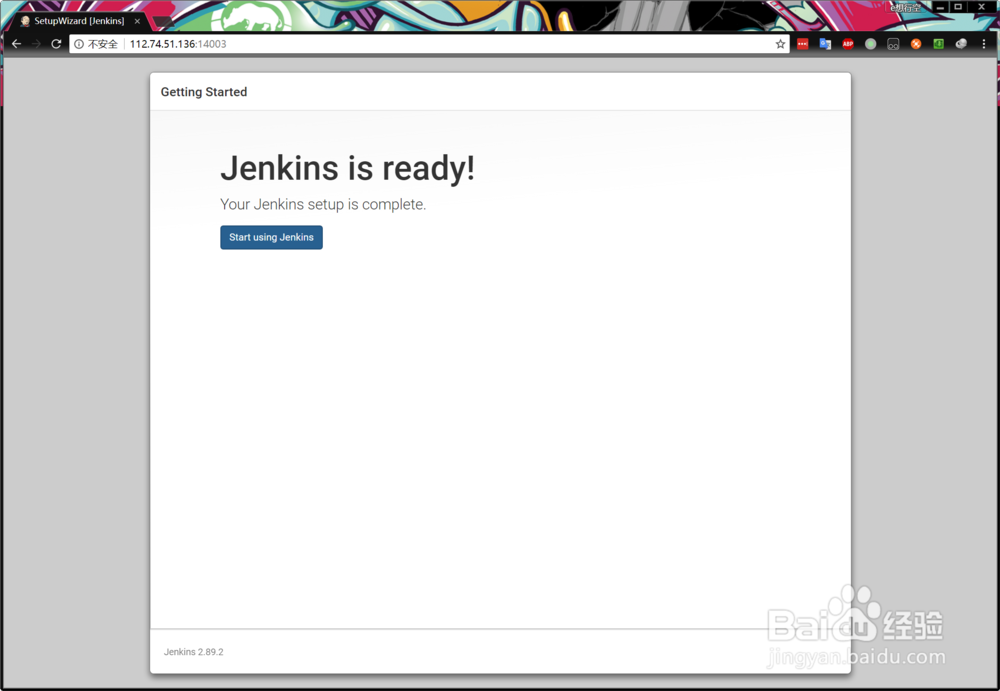Image resolution: width=1000 pixels, height=691 pixels.
Task: Click the Jenkins 2.89.2 version label
Action: click(193, 651)
